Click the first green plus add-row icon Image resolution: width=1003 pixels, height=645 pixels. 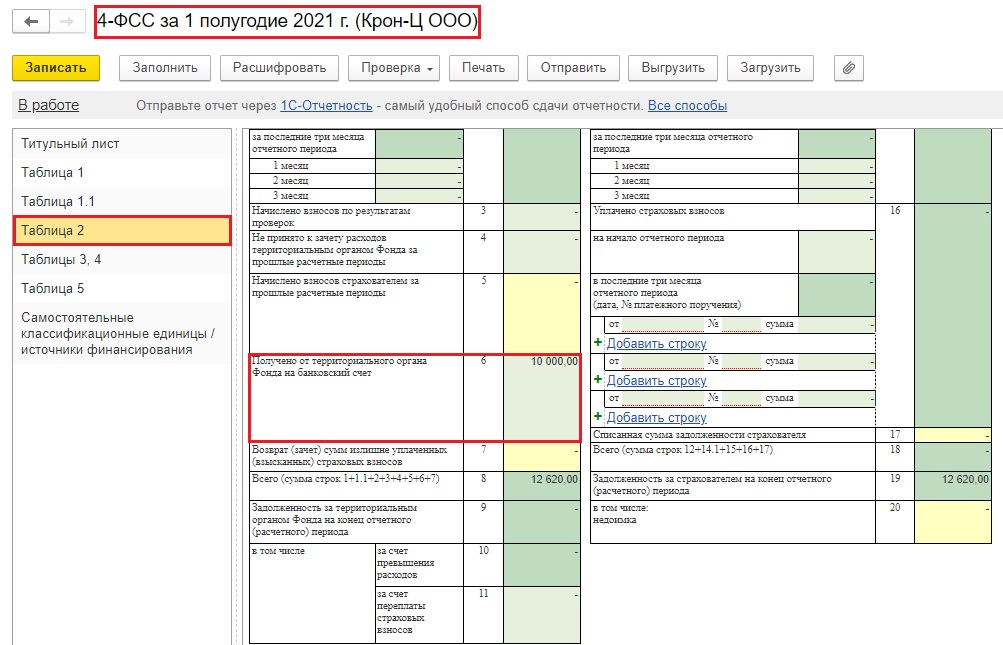coord(598,343)
